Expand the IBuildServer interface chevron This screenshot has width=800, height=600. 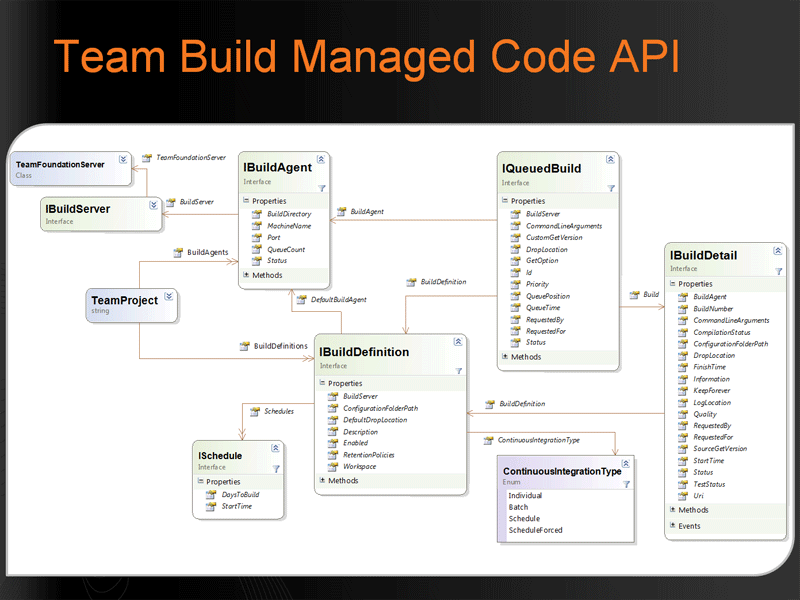pos(153,205)
